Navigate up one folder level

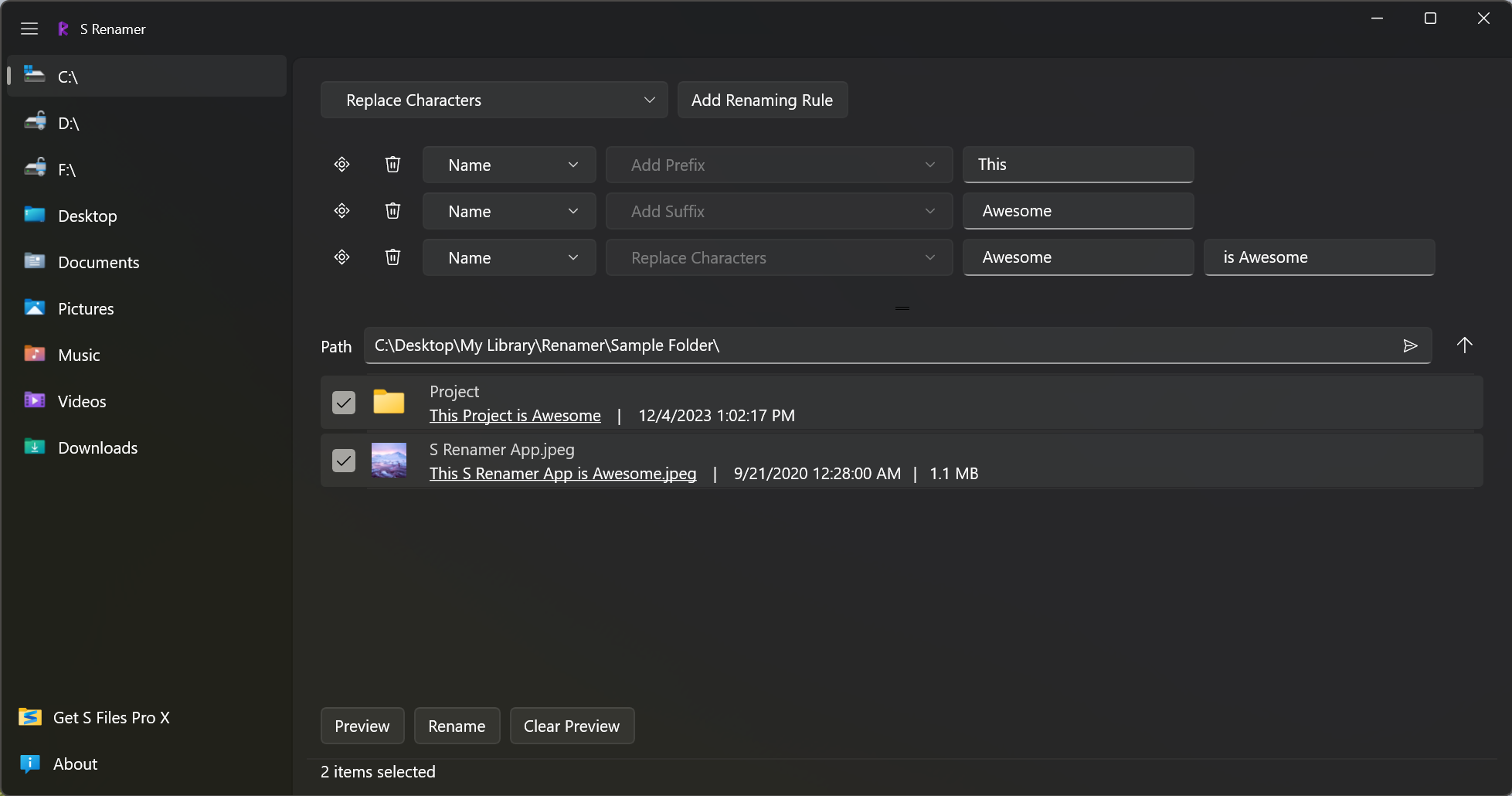tap(1464, 345)
